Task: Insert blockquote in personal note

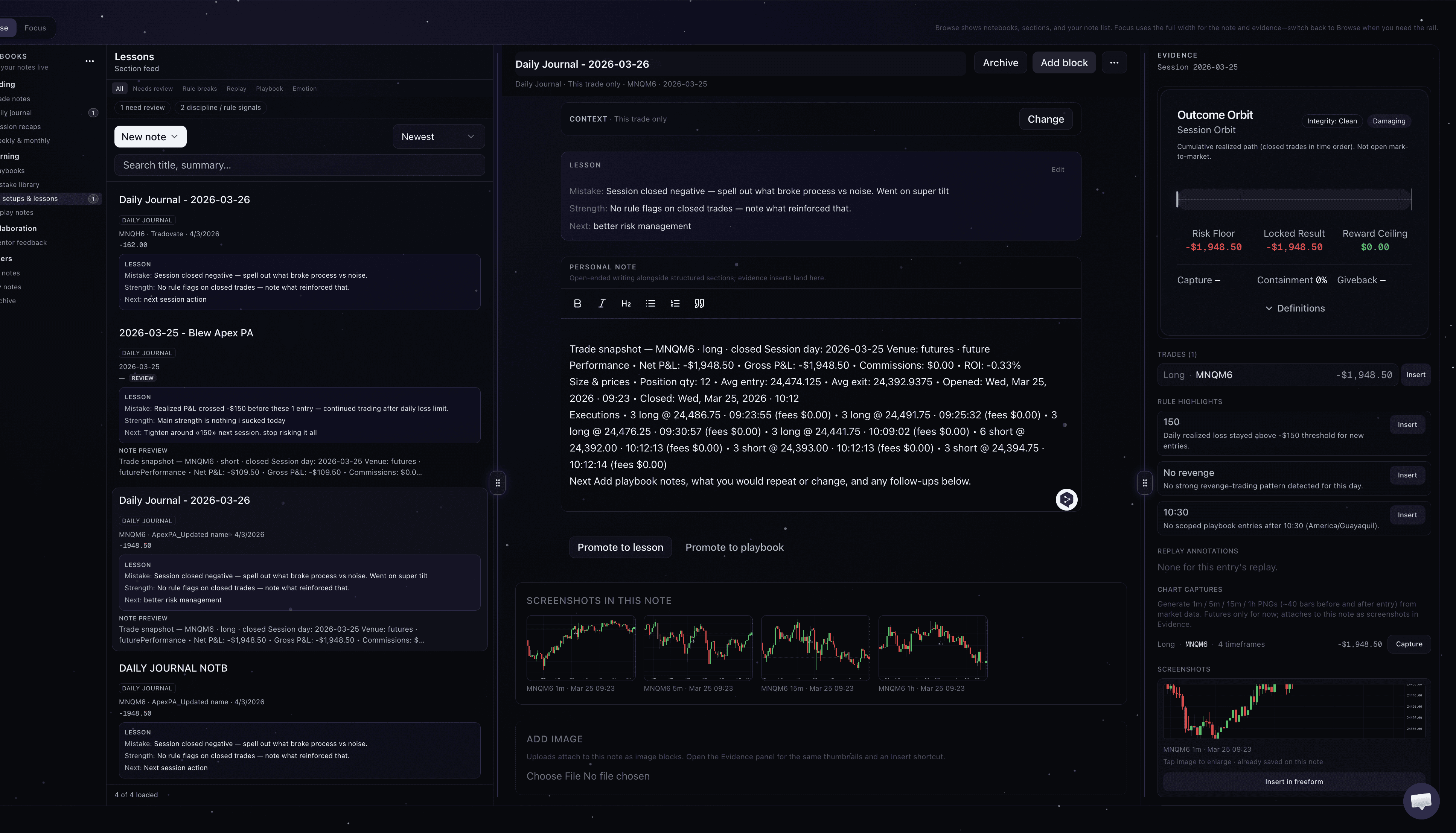Action: click(x=699, y=303)
